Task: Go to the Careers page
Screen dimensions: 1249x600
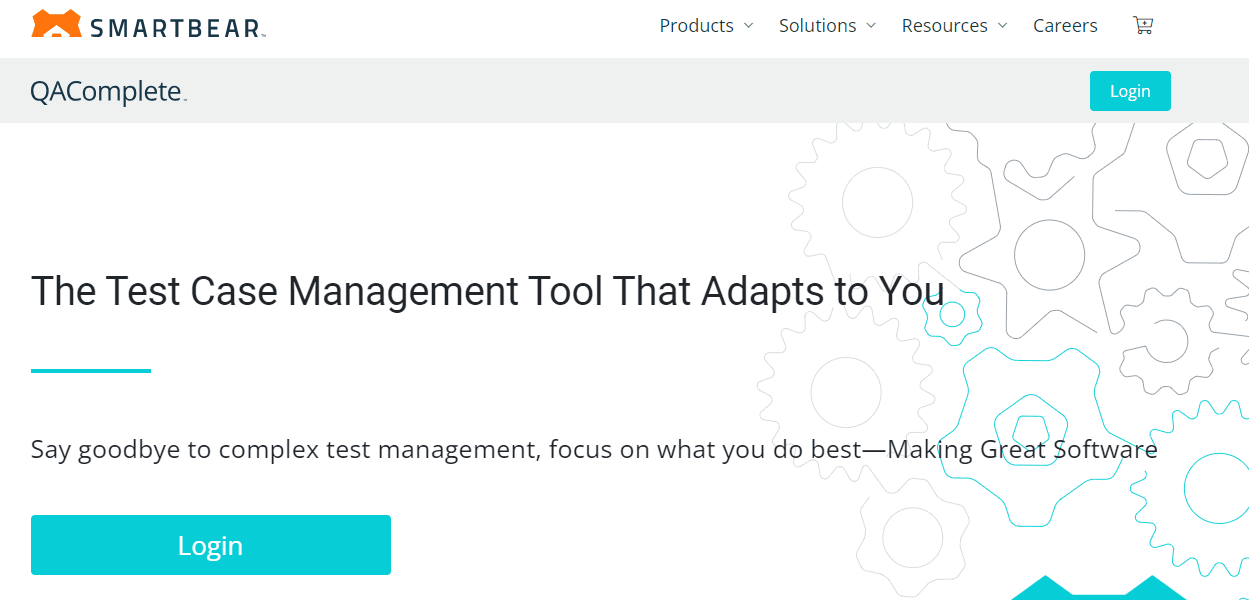Action: pos(1065,26)
